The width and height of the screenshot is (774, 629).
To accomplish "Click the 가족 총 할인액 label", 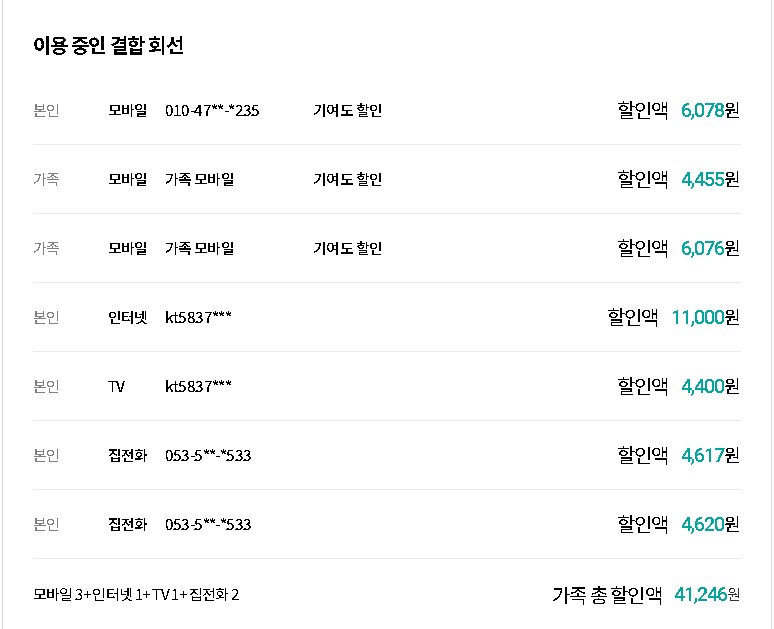I will 607,595.
